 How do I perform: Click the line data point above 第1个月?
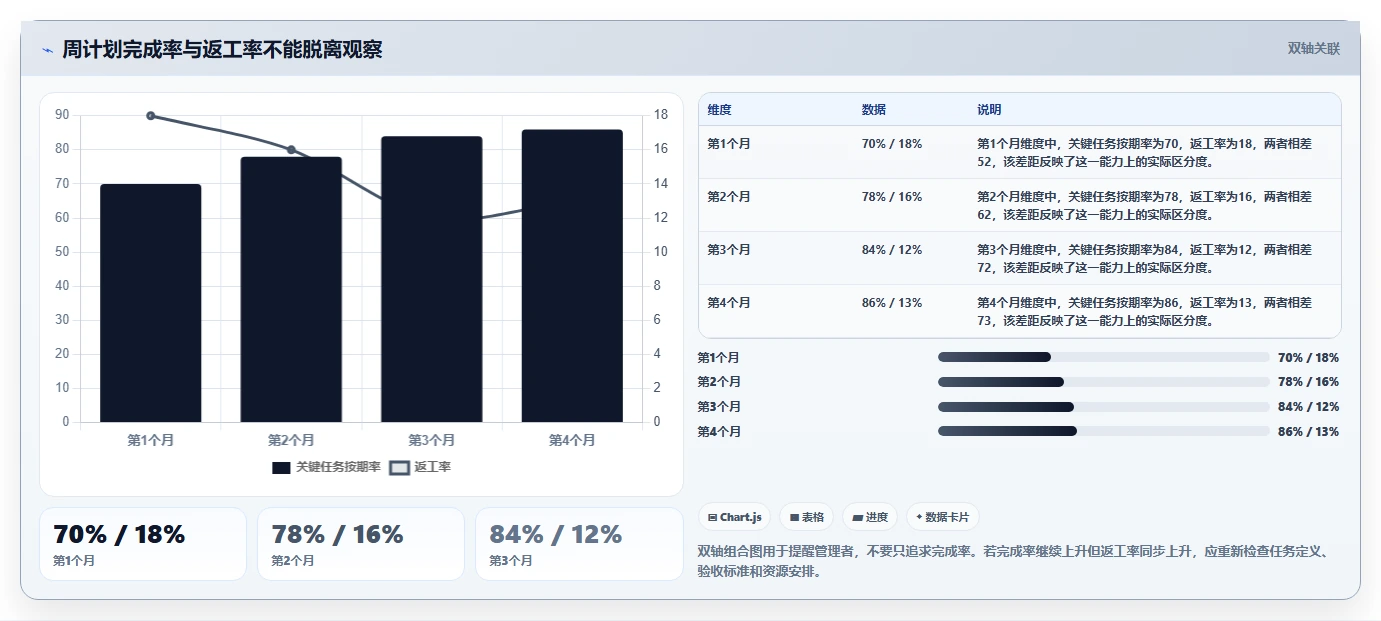pos(151,116)
